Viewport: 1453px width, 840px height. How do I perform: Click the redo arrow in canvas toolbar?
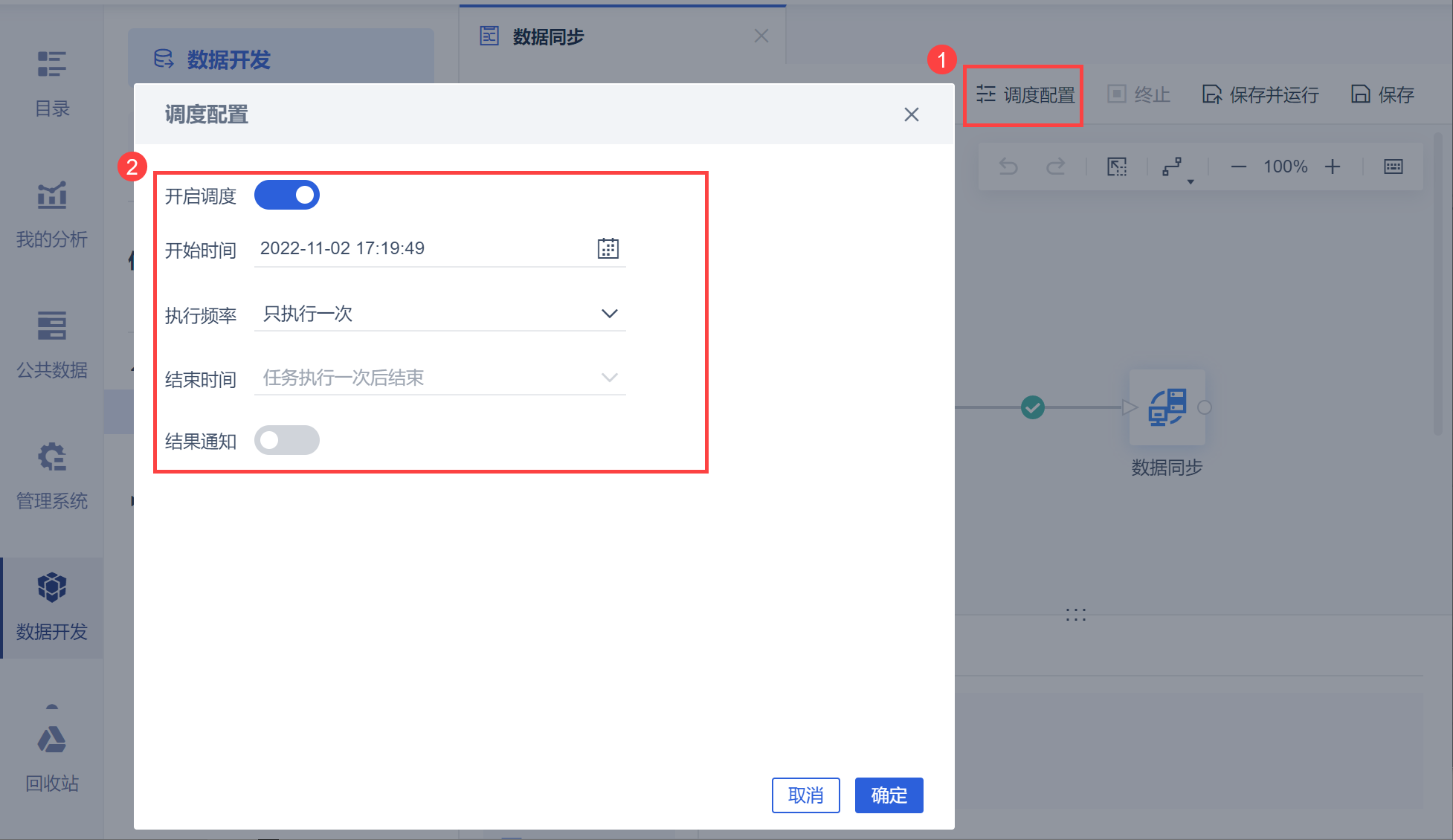click(x=1055, y=167)
